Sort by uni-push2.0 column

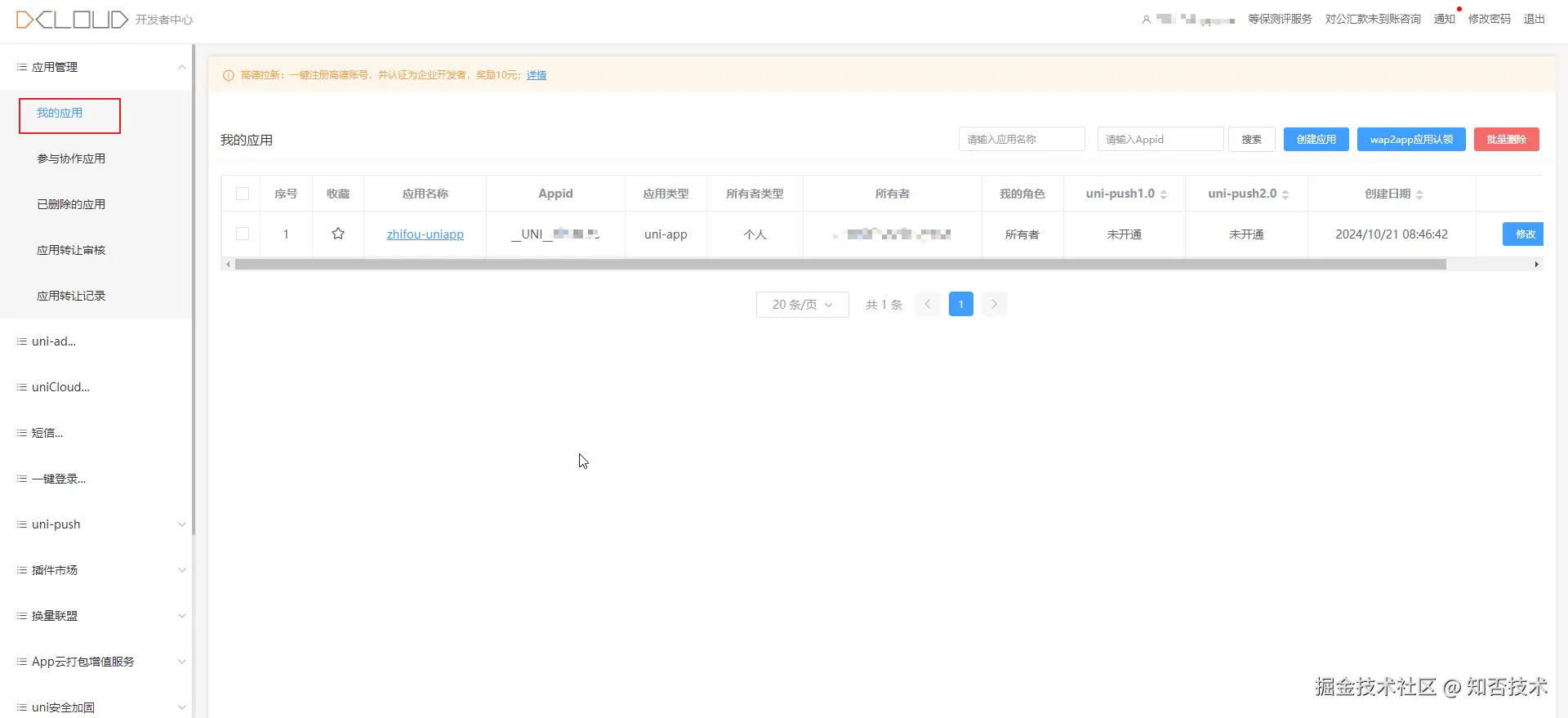tap(1285, 194)
